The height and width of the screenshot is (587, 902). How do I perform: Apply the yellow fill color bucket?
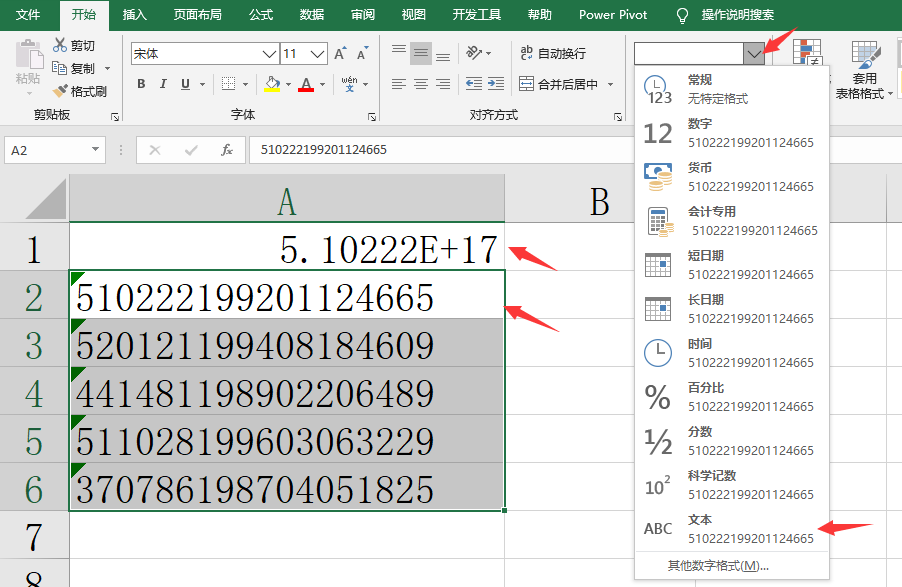(x=272, y=84)
